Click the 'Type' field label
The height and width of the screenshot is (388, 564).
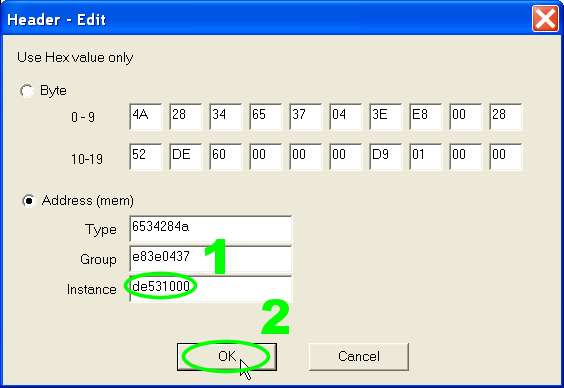pyautogui.click(x=101, y=229)
